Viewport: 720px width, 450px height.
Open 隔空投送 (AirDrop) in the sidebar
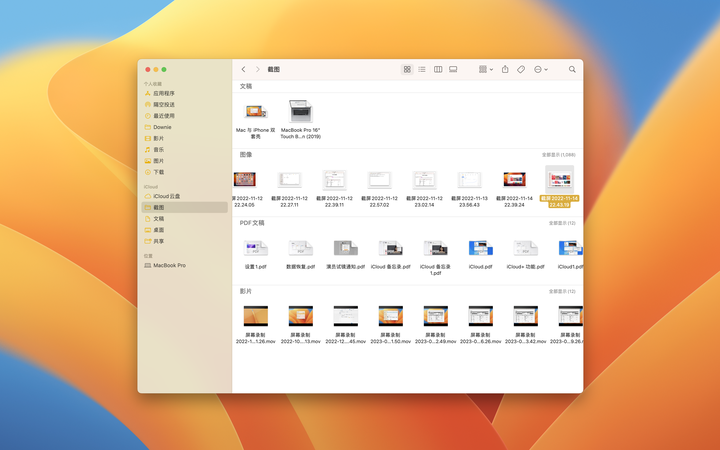(185, 105)
